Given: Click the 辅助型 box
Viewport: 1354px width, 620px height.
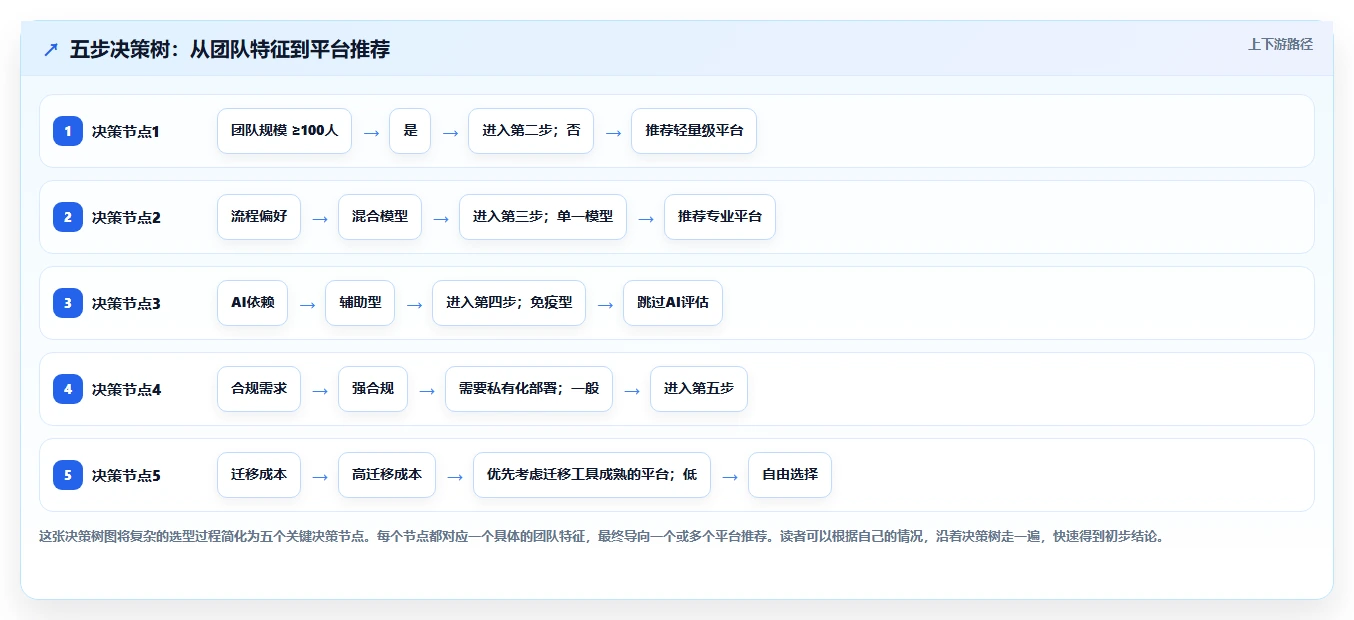Looking at the screenshot, I should coord(360,303).
